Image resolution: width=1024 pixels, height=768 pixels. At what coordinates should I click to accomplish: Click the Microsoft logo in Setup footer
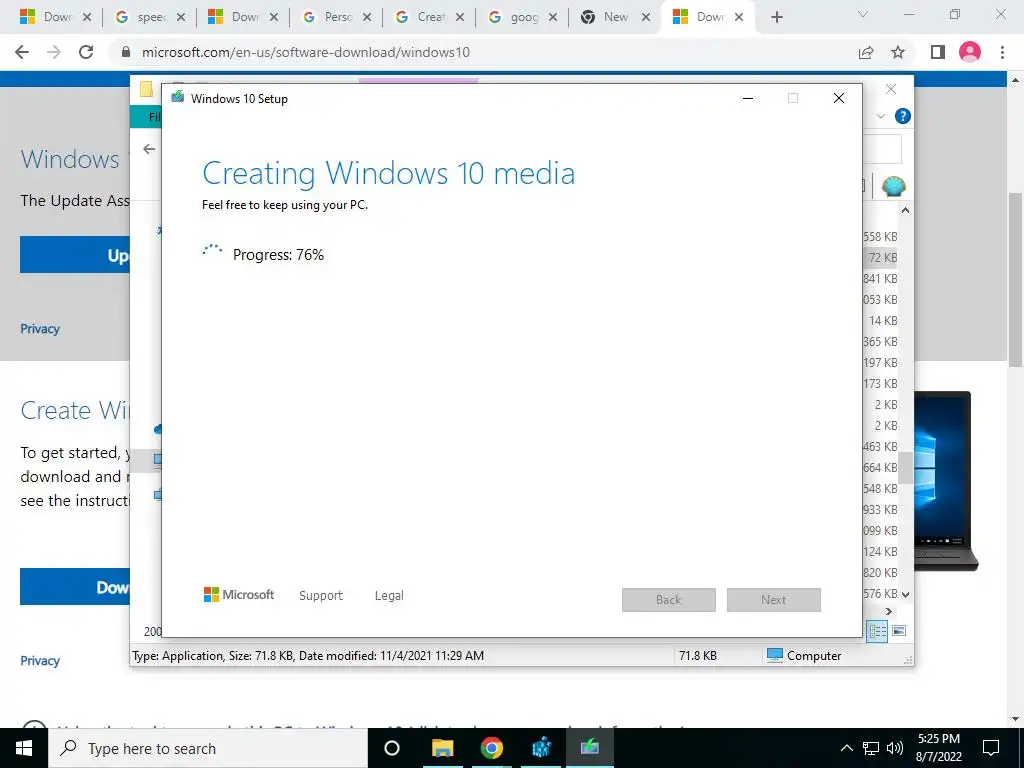[x=239, y=594]
